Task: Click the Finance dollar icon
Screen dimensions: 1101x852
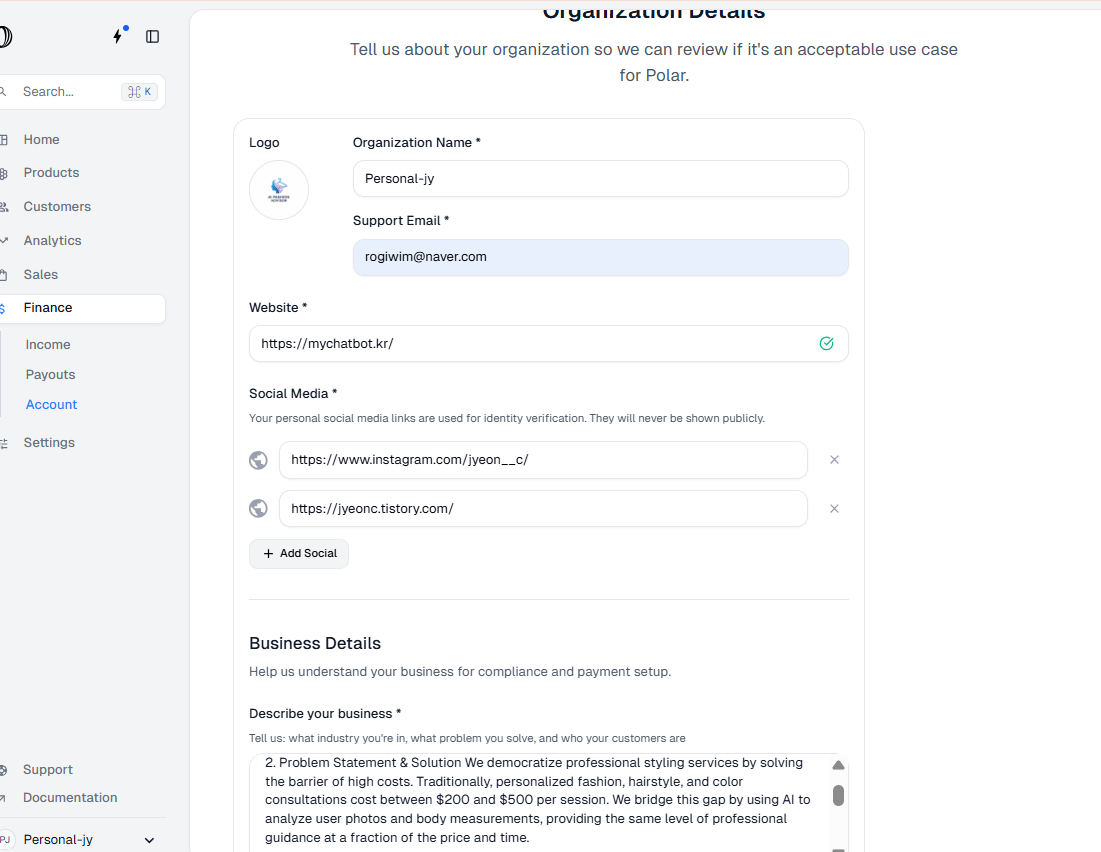Action: pos(3,308)
